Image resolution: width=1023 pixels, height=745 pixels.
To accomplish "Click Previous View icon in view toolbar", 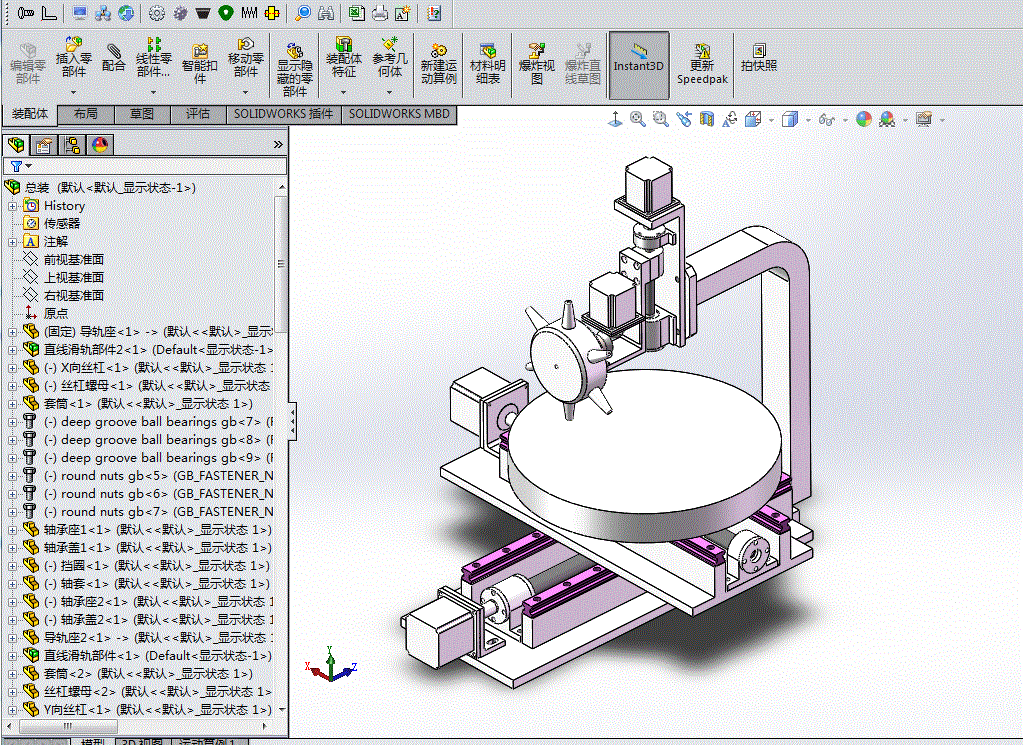I will (684, 119).
